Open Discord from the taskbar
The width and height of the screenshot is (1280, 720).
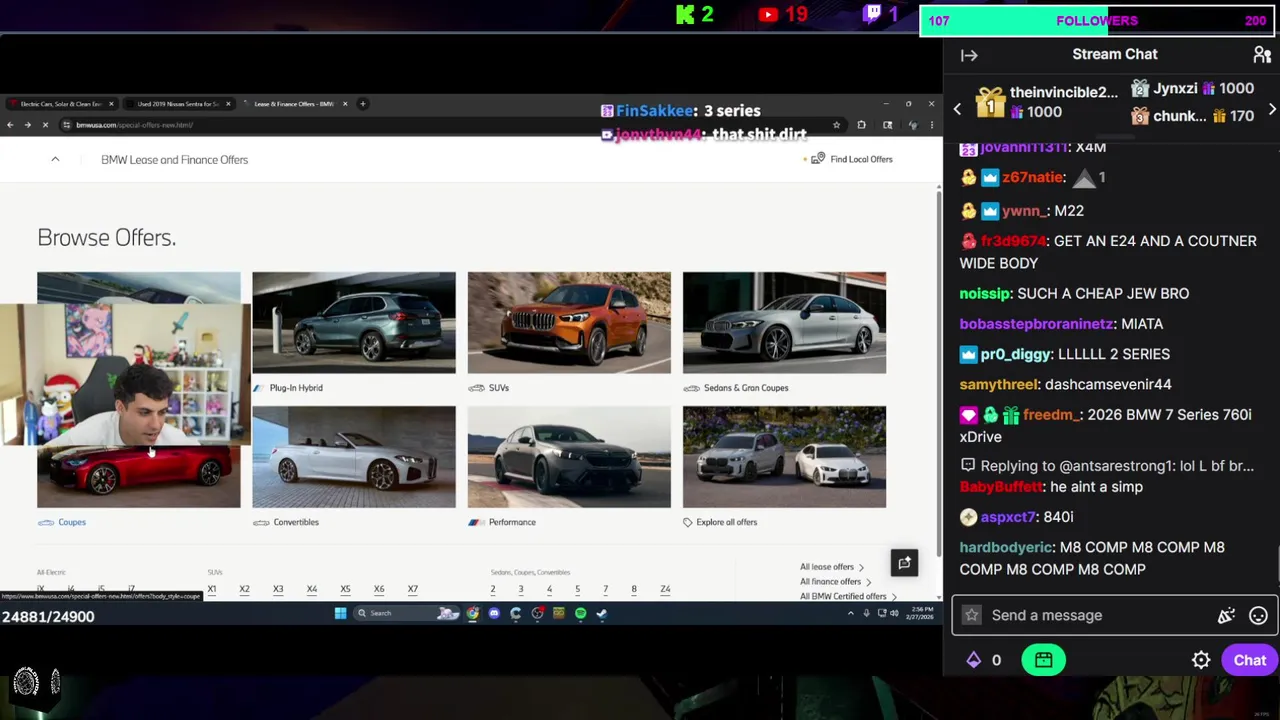pyautogui.click(x=494, y=613)
